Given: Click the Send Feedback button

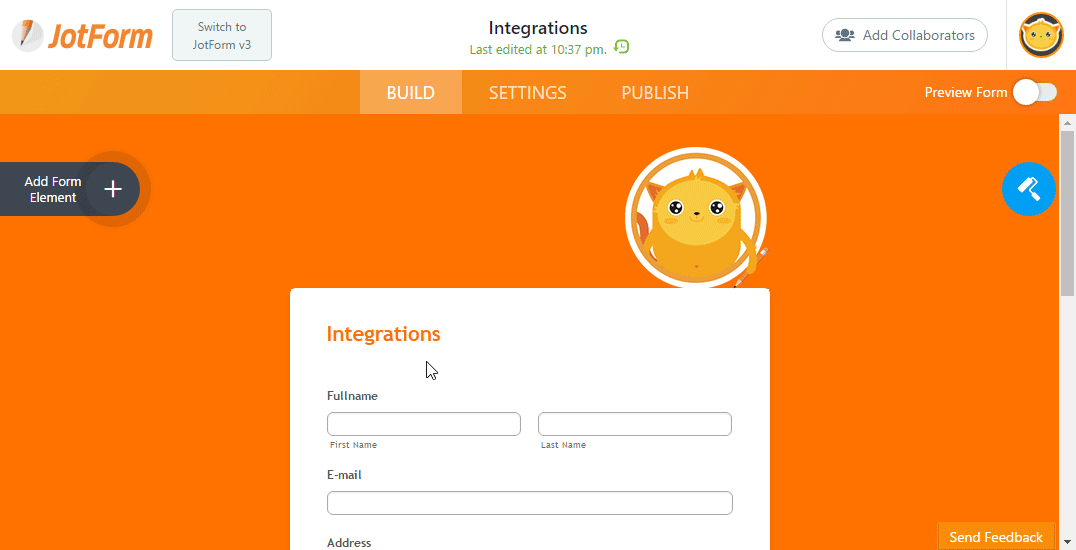Looking at the screenshot, I should click(995, 537).
